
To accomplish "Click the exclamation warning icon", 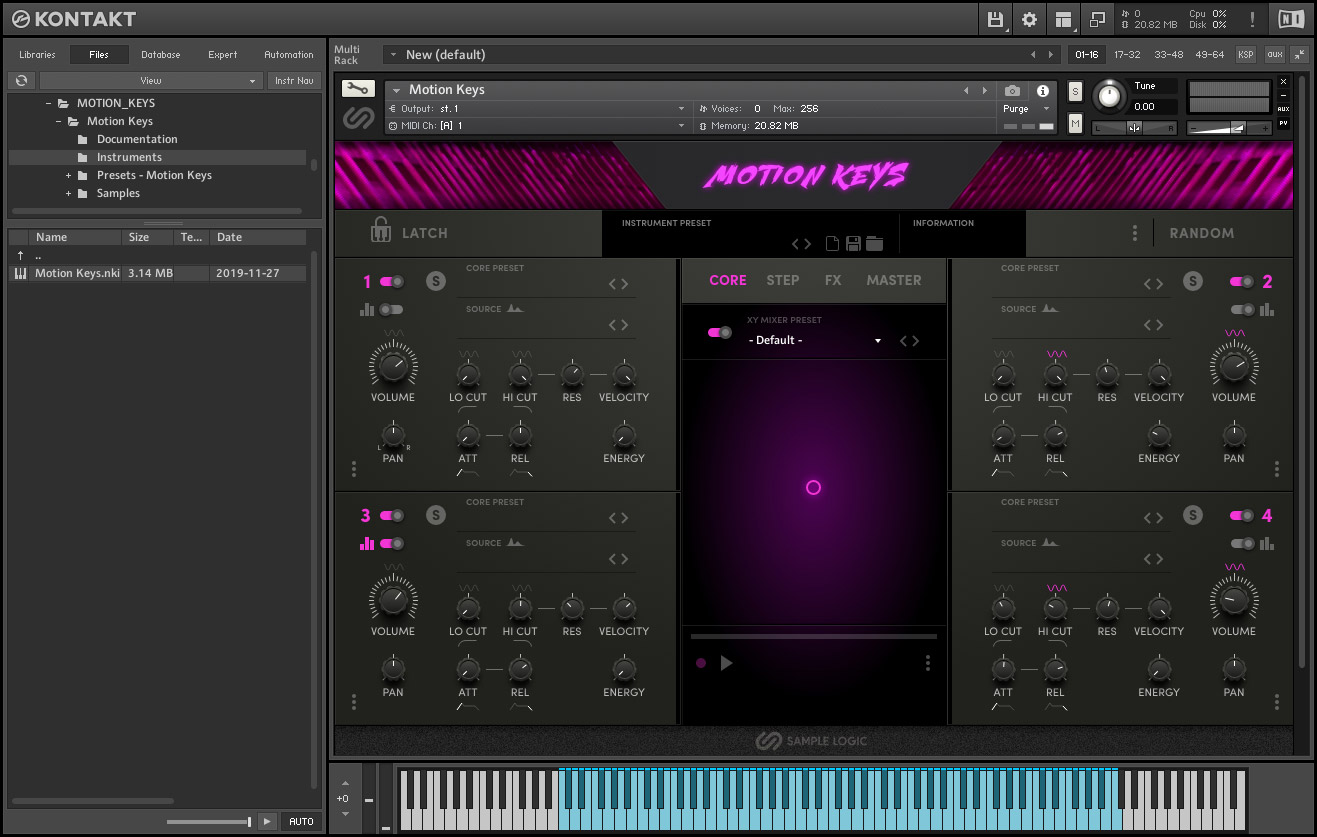I will (x=1252, y=19).
